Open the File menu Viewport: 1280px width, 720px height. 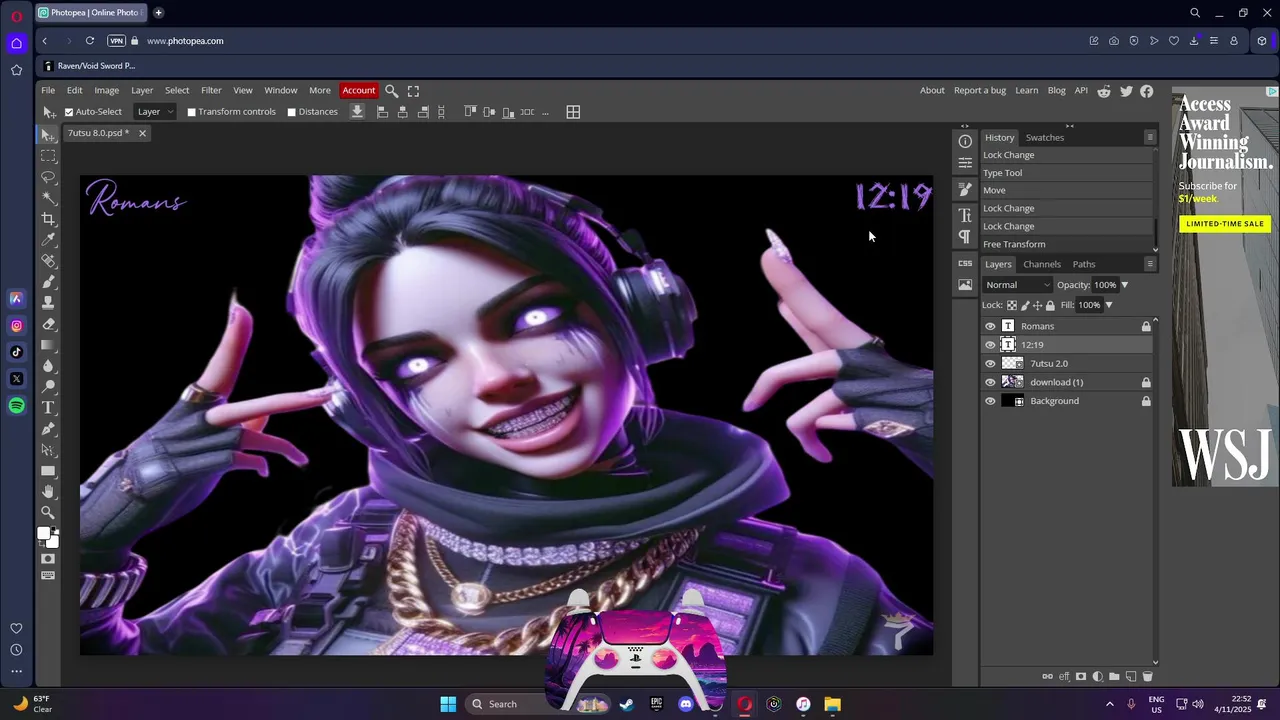(48, 91)
